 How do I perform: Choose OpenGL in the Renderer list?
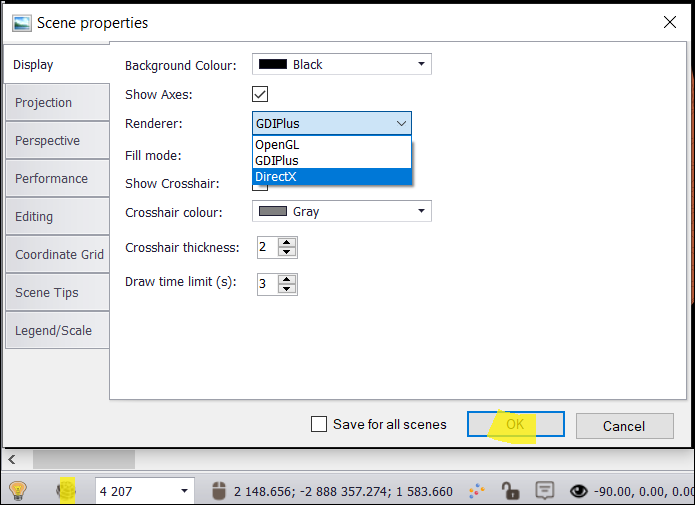pos(331,145)
